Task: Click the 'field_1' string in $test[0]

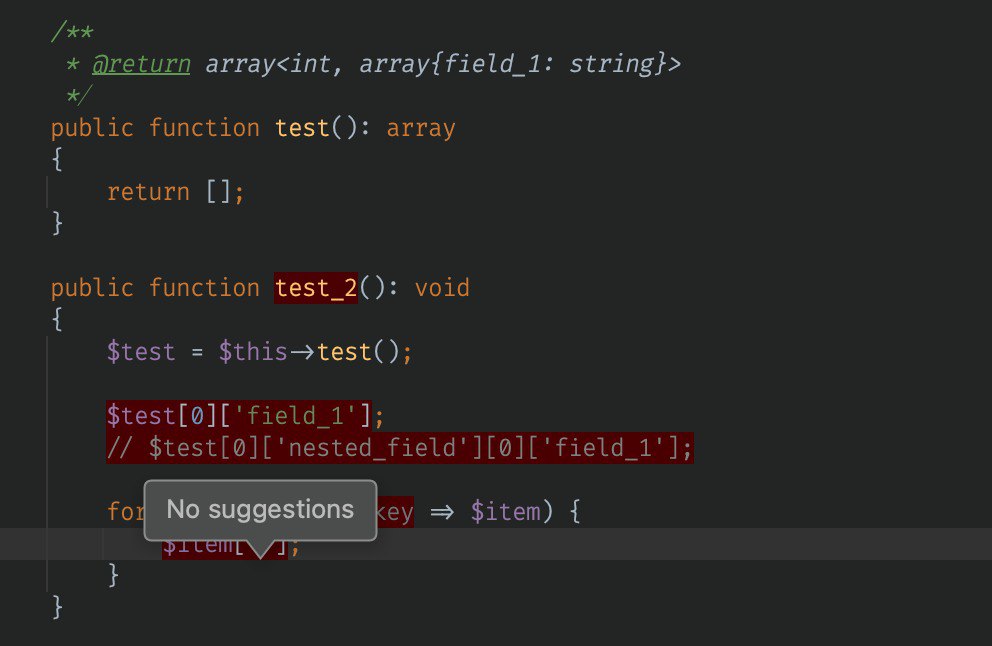Action: click(x=295, y=416)
